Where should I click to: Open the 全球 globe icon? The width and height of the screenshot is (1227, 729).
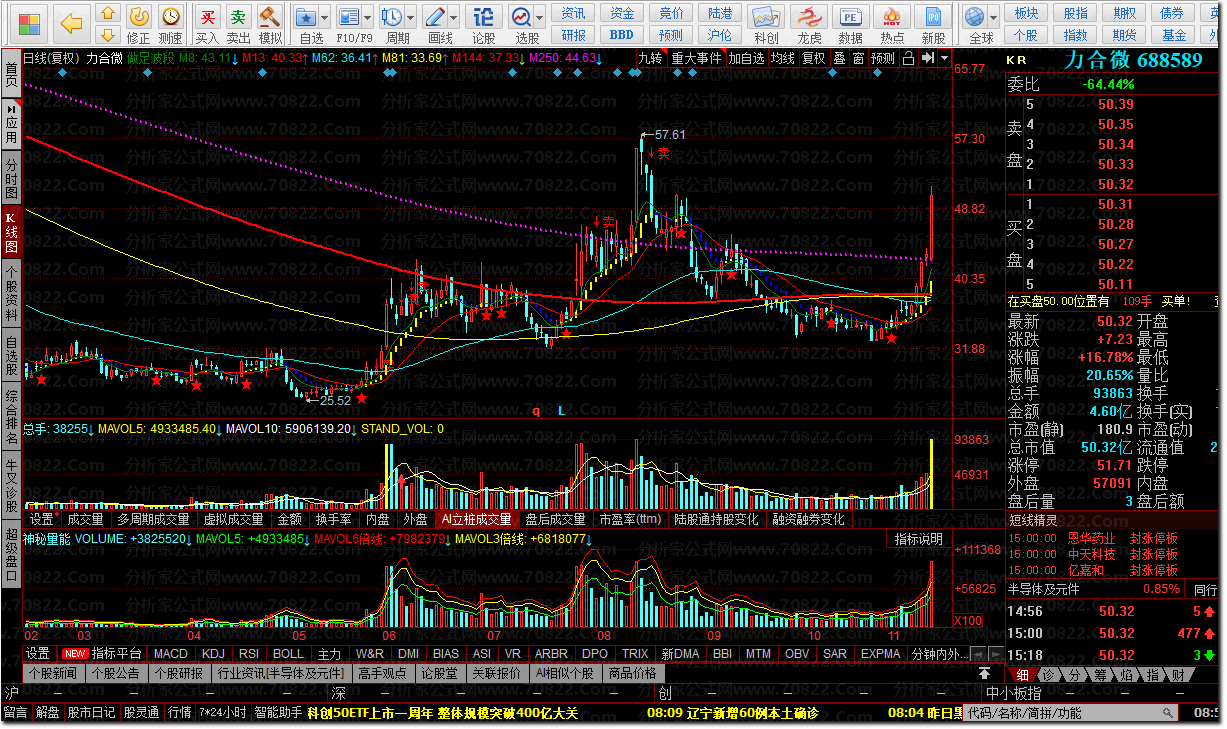[x=974, y=17]
